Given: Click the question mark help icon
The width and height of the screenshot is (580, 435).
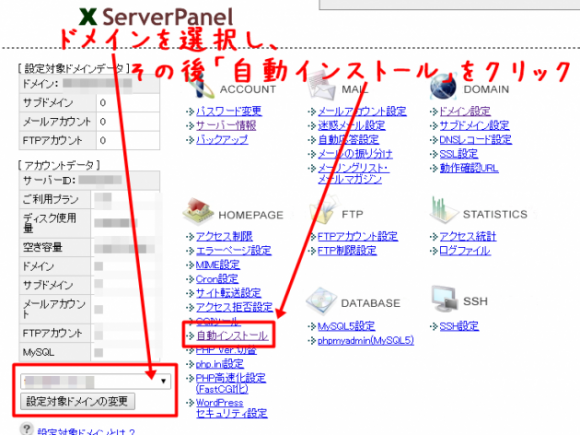Looking at the screenshot, I should (27, 429).
